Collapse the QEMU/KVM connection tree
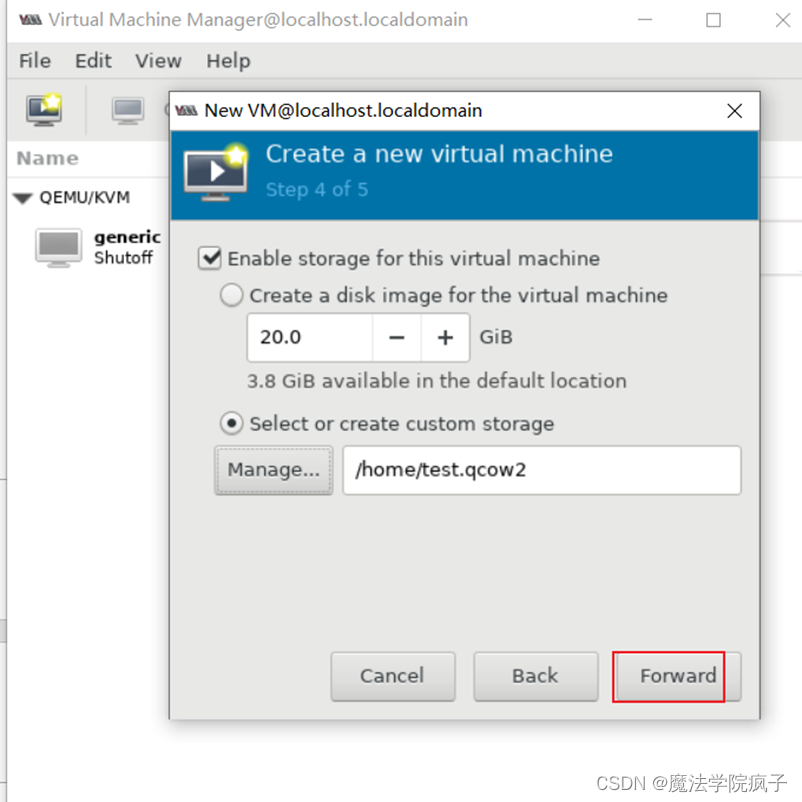Screen dimensions: 802x802 [23, 198]
